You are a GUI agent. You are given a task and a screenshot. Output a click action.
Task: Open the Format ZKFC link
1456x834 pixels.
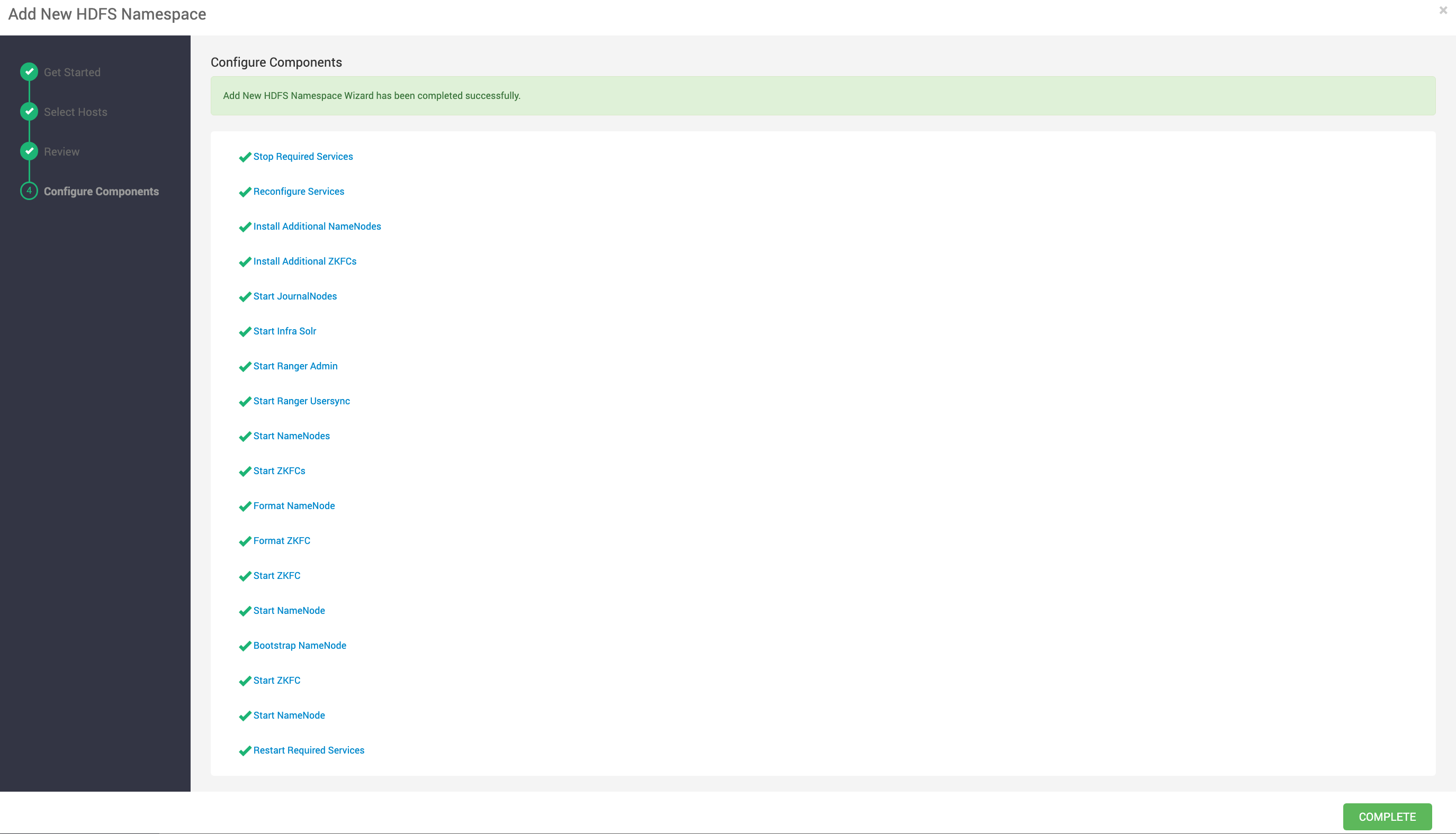282,541
